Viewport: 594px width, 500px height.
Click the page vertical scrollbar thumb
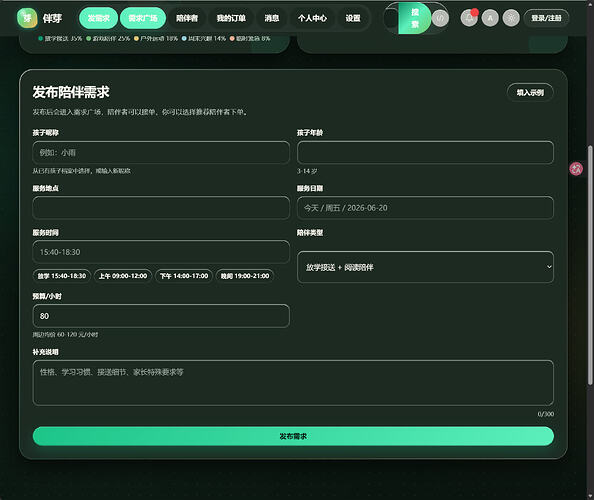tap(590, 265)
